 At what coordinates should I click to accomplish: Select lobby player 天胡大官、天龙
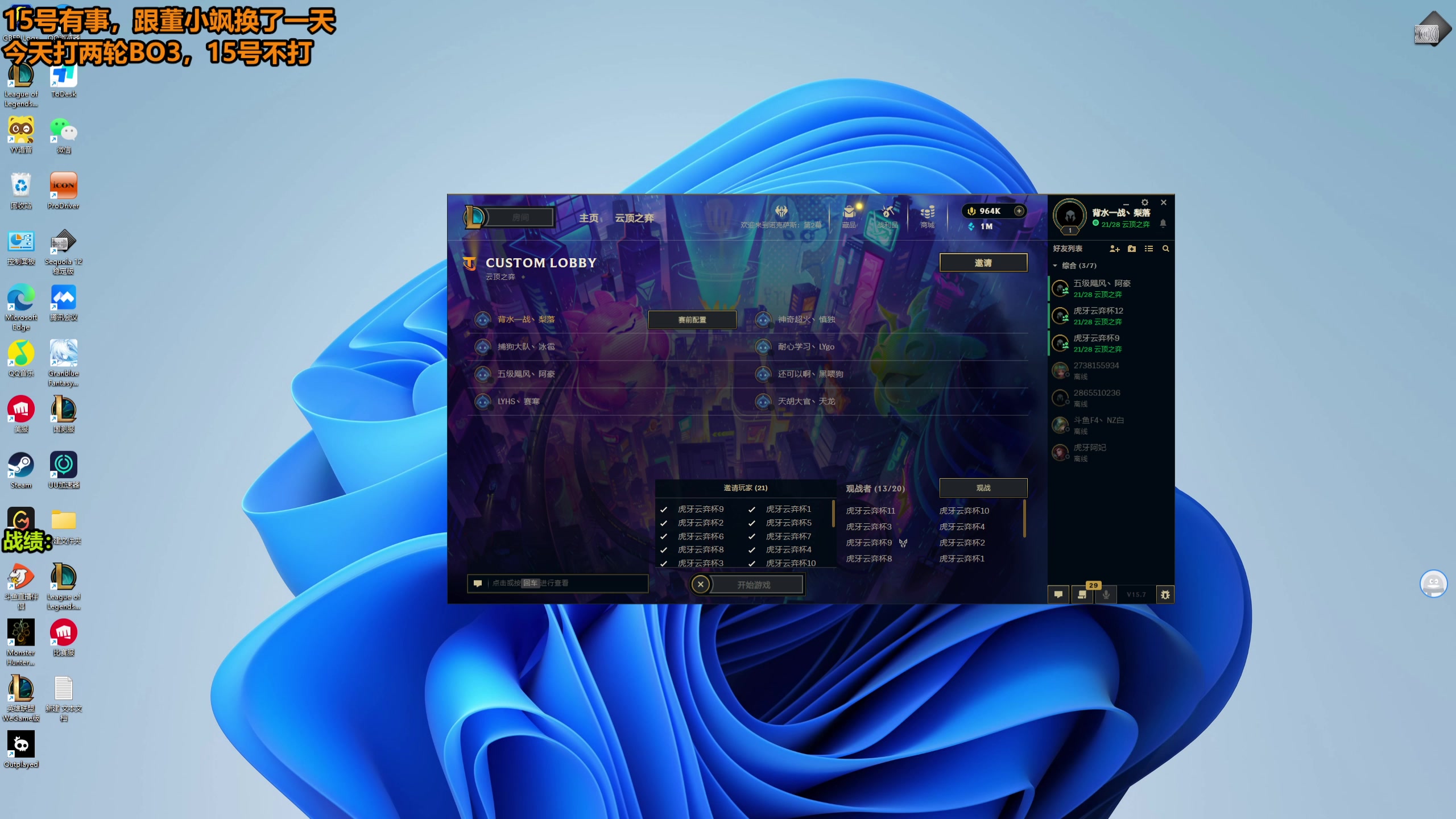click(x=806, y=402)
